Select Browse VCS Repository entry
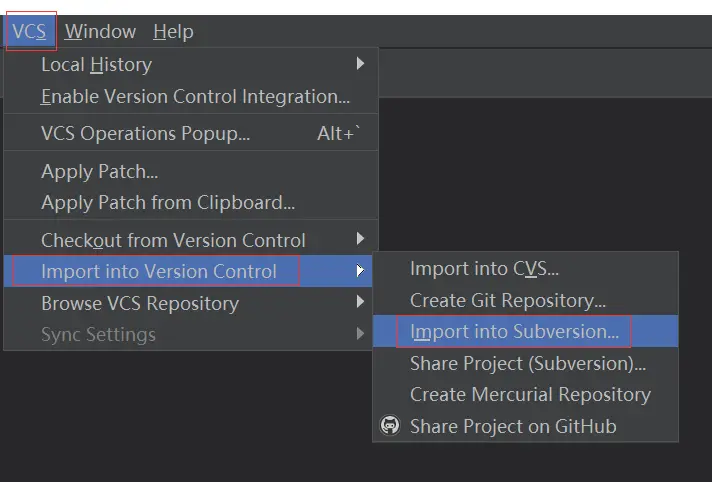The width and height of the screenshot is (712, 482). coord(140,303)
